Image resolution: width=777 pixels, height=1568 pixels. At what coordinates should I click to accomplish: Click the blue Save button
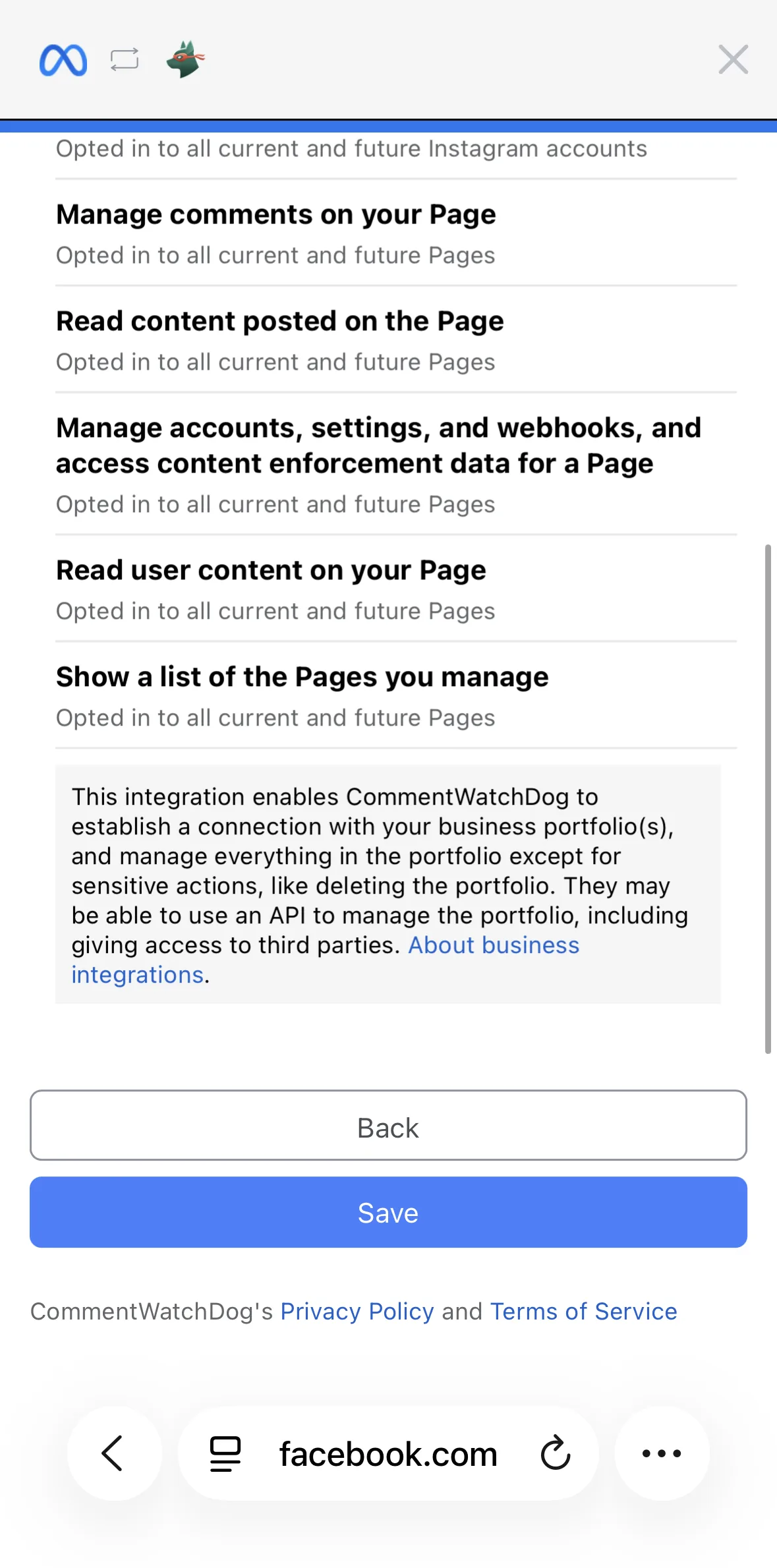click(x=388, y=1212)
